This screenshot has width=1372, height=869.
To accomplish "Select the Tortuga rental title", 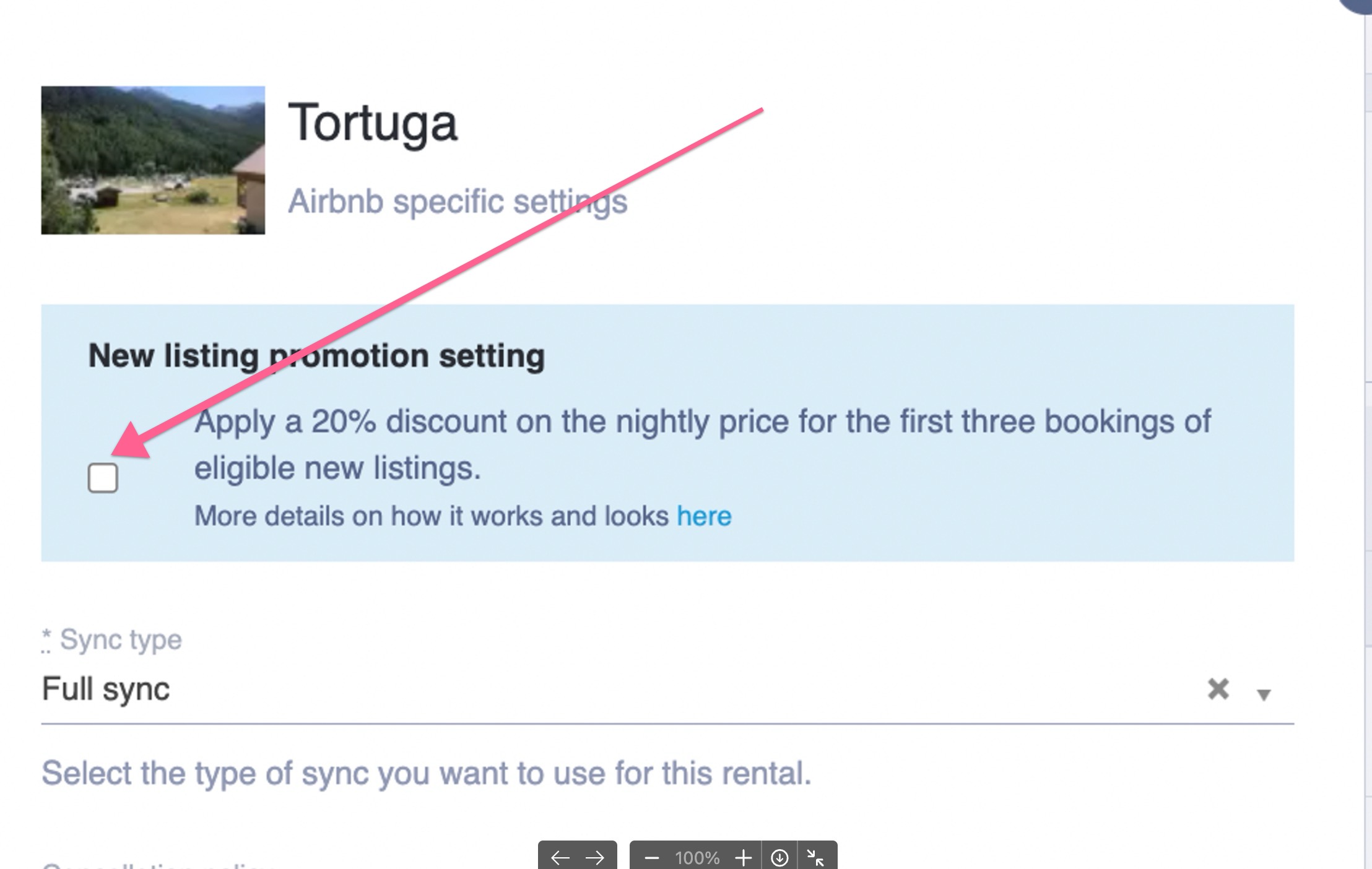I will (373, 121).
